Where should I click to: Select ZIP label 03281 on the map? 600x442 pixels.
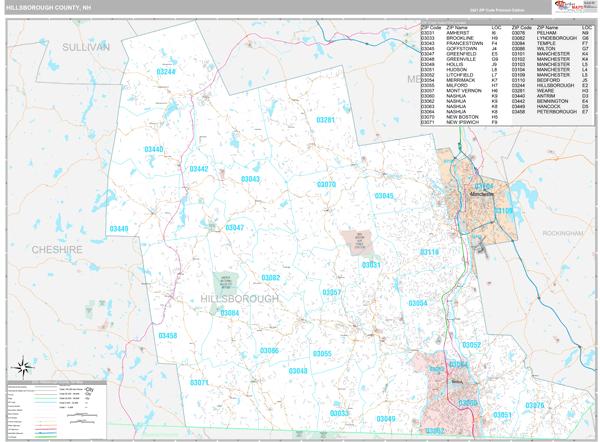326,120
